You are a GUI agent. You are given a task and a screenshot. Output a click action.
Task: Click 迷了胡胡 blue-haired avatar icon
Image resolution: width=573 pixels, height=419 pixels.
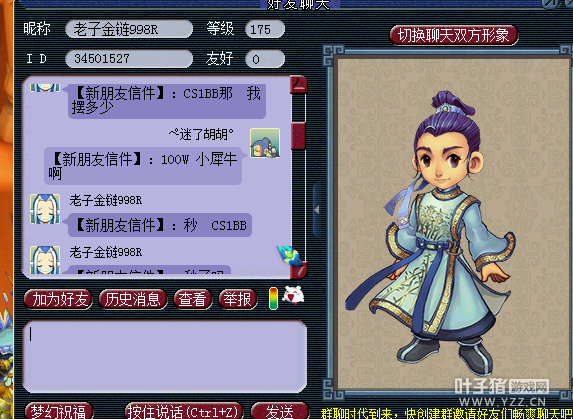tap(265, 143)
